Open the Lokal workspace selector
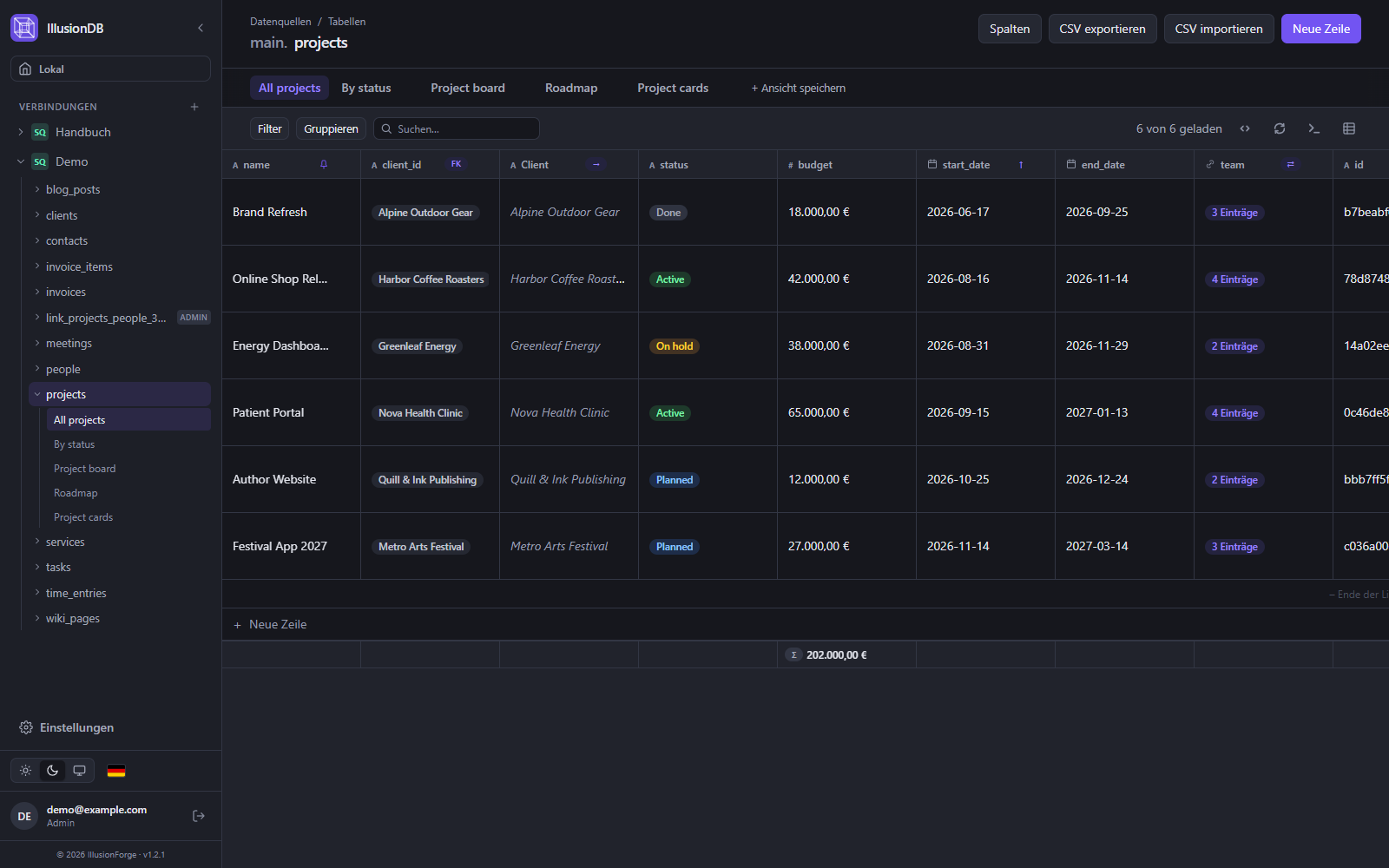1389x868 pixels. click(x=110, y=69)
